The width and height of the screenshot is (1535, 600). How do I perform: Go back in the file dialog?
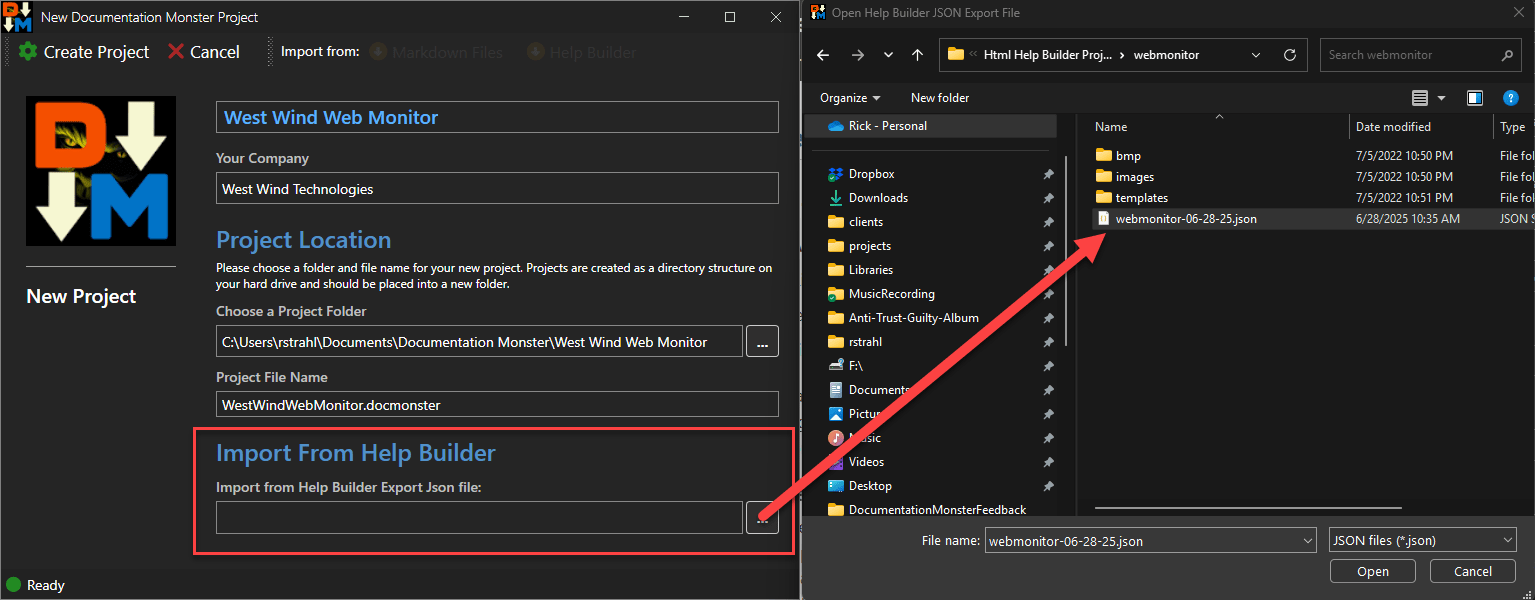click(824, 55)
